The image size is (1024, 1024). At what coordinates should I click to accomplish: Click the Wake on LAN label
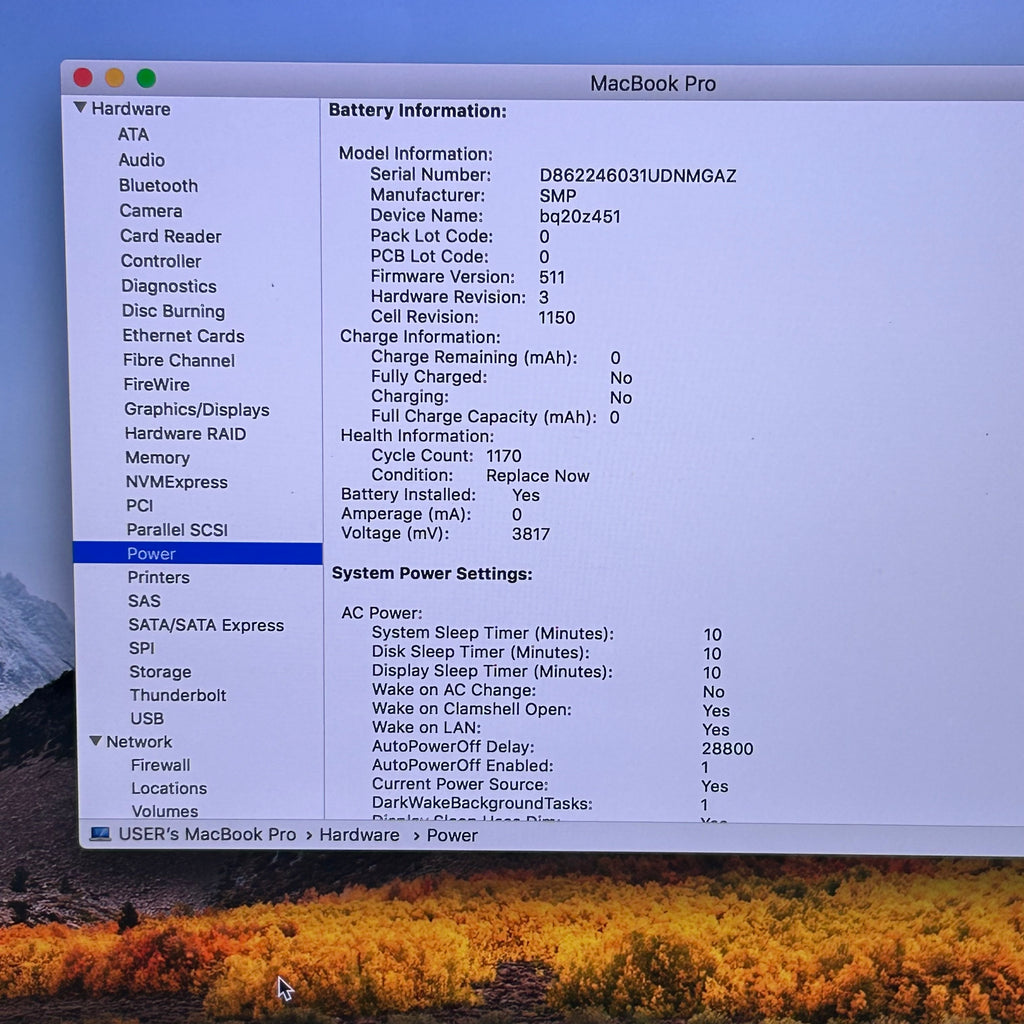pos(426,728)
